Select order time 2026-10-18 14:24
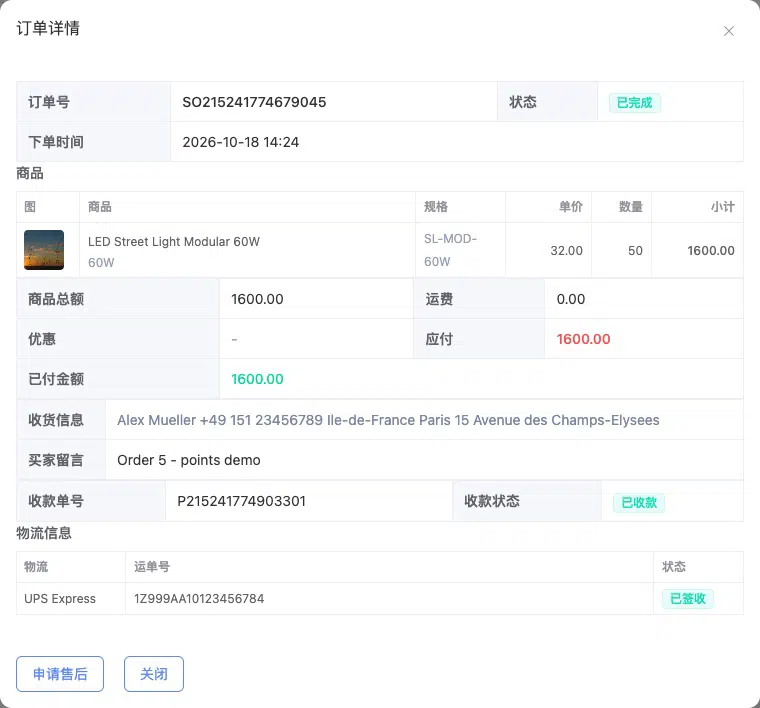The width and height of the screenshot is (760, 708). pos(240,142)
